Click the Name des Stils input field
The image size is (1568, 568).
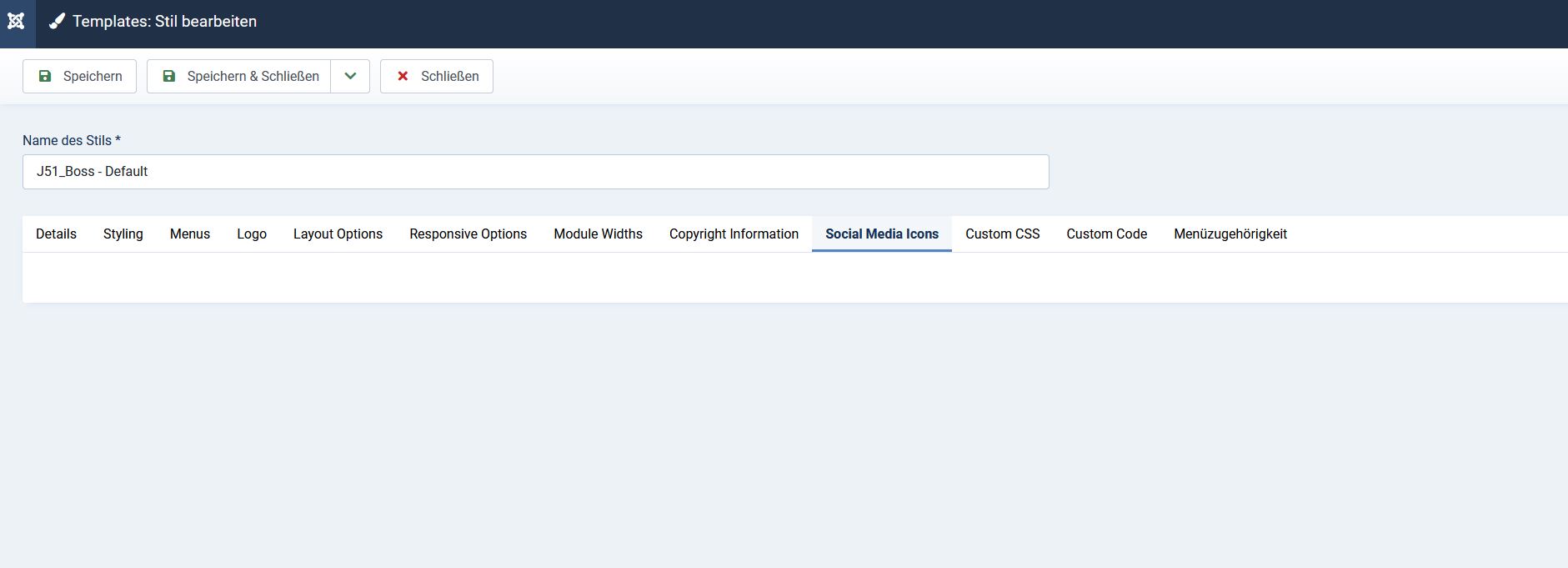pyautogui.click(x=535, y=172)
